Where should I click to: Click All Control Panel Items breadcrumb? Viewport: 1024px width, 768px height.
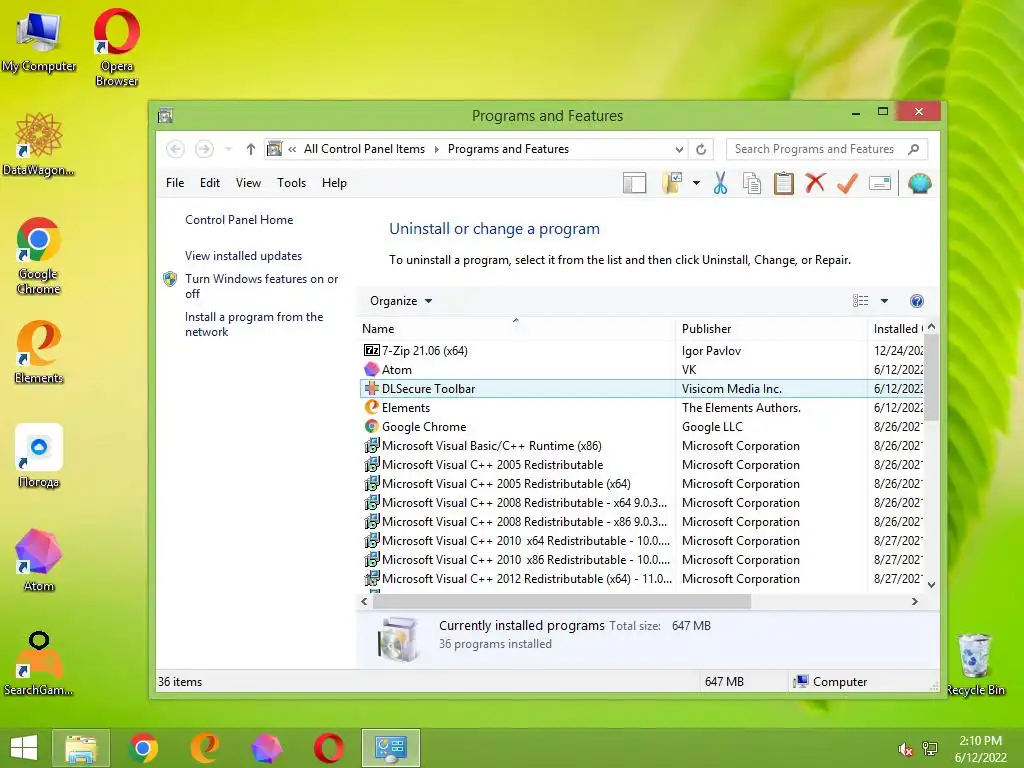point(364,149)
